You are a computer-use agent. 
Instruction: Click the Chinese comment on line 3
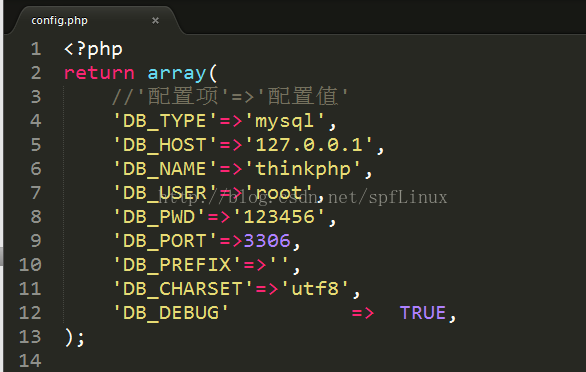pyautogui.click(x=230, y=97)
